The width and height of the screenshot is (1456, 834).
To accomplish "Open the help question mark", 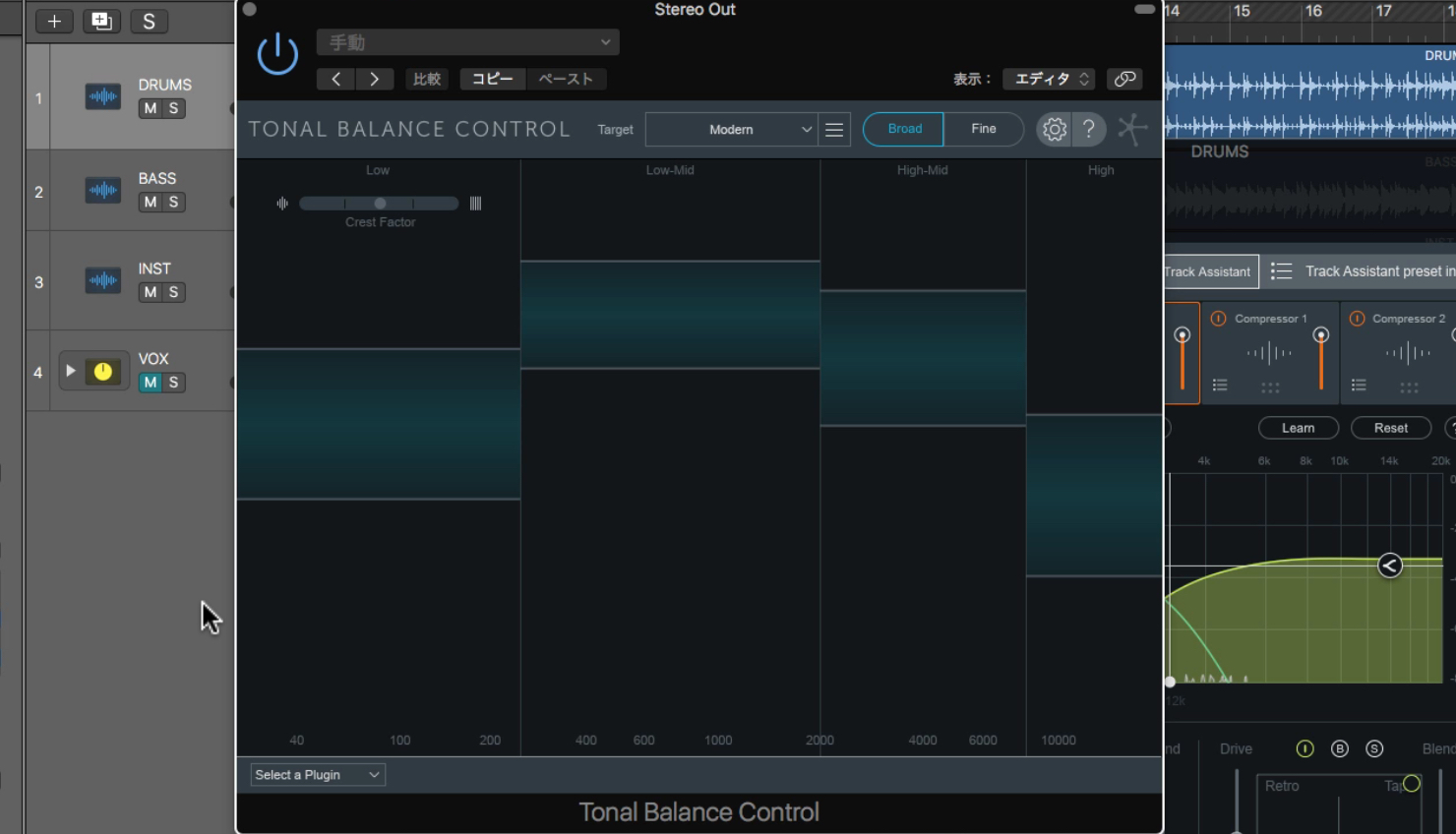I will 1089,129.
